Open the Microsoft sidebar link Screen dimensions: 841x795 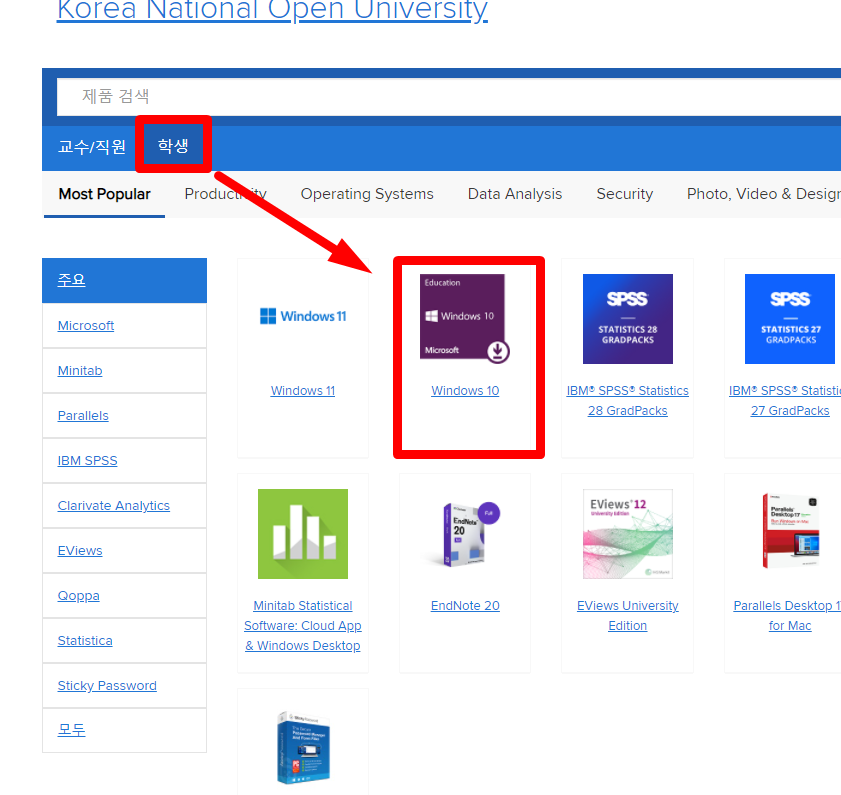point(86,326)
